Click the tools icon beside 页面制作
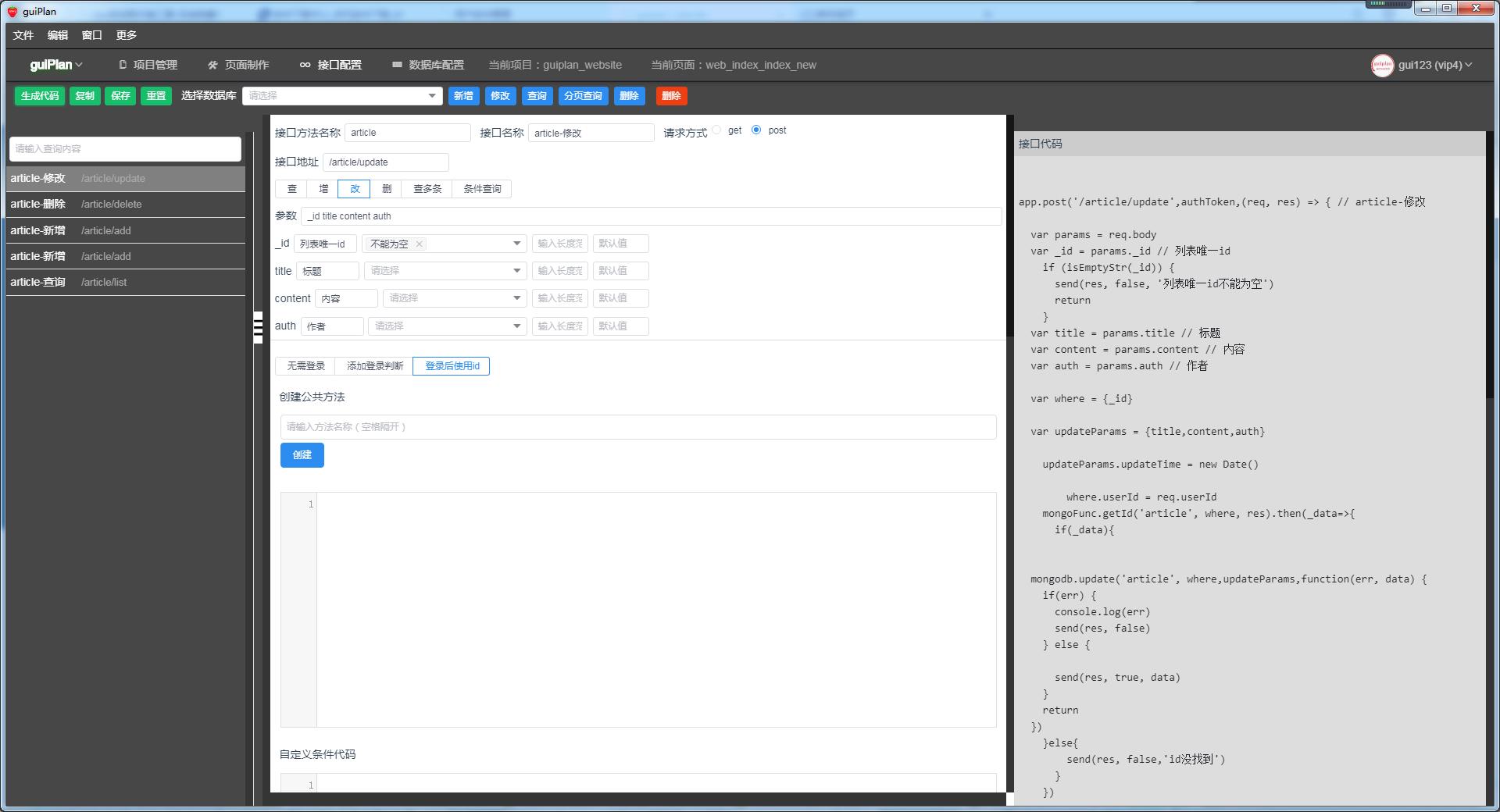 click(212, 65)
